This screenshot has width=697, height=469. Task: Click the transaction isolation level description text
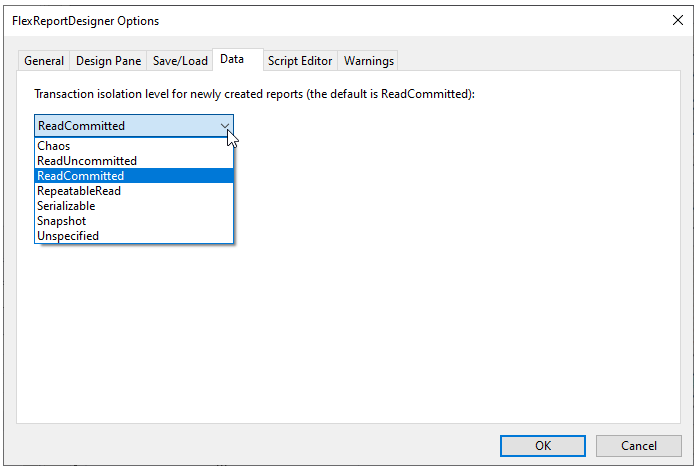click(254, 94)
